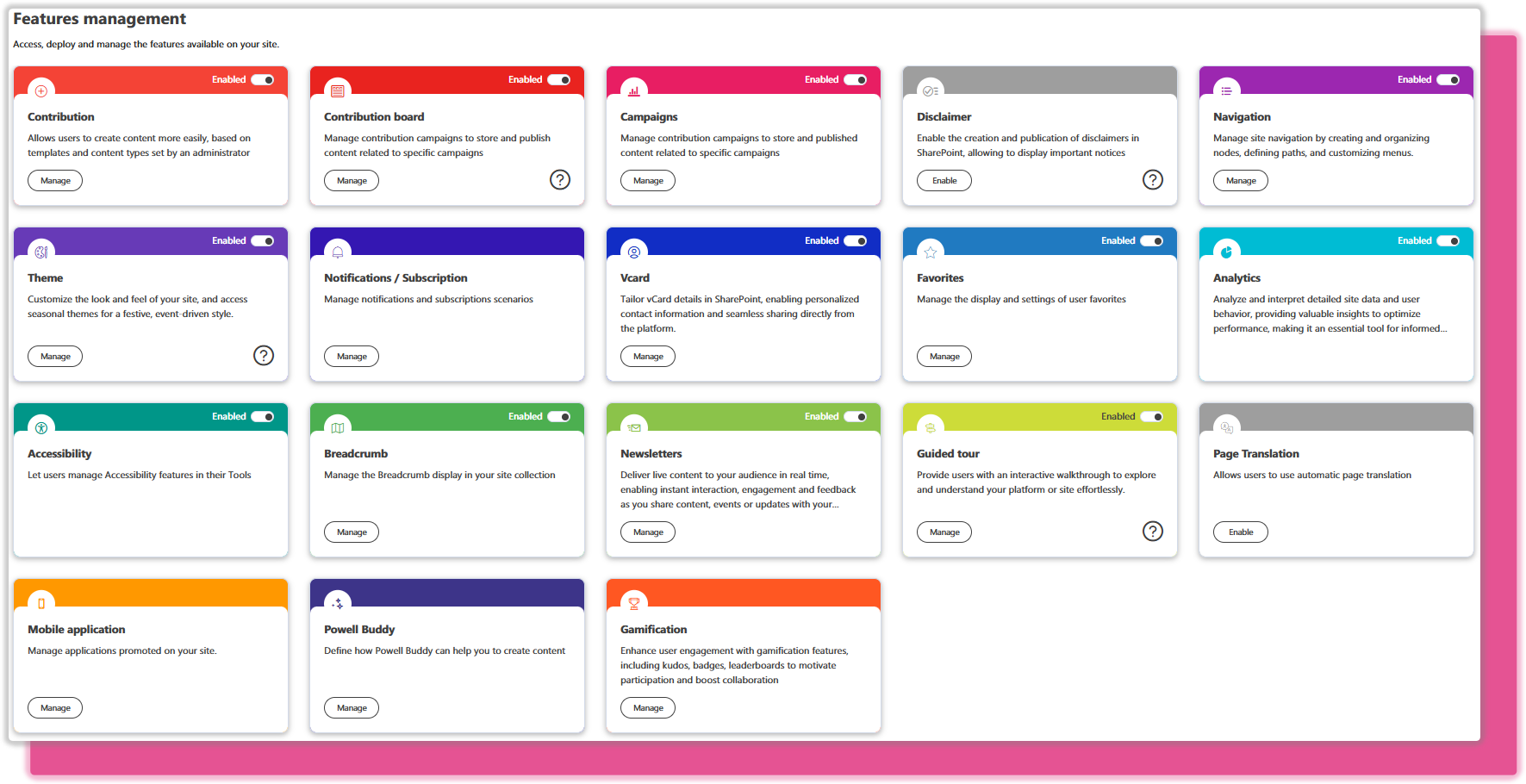Click the Guided tour signpost icon
Image resolution: width=1526 pixels, height=784 pixels.
(931, 427)
